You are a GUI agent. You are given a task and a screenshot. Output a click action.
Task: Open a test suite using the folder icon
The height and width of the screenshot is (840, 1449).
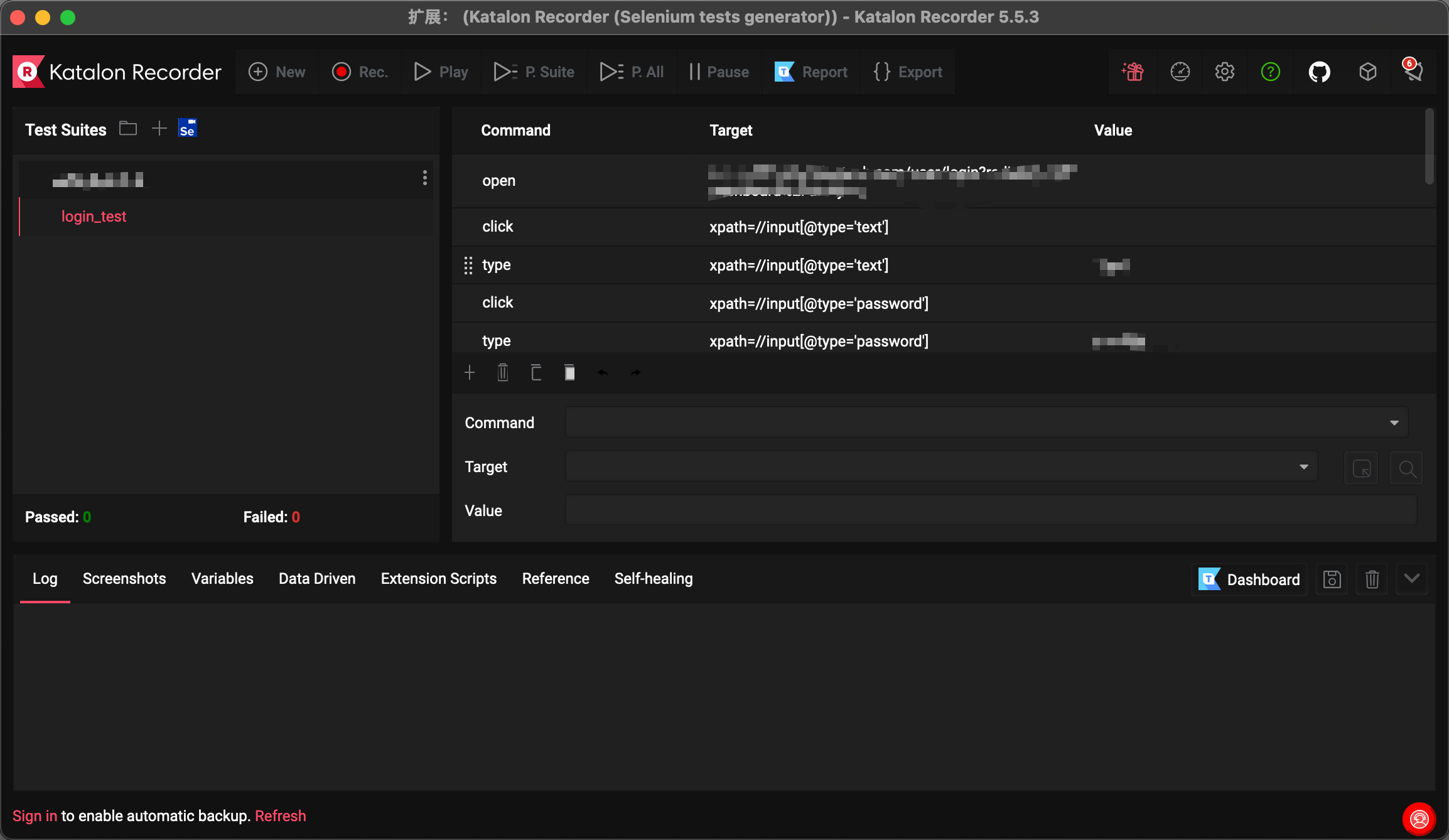point(128,129)
